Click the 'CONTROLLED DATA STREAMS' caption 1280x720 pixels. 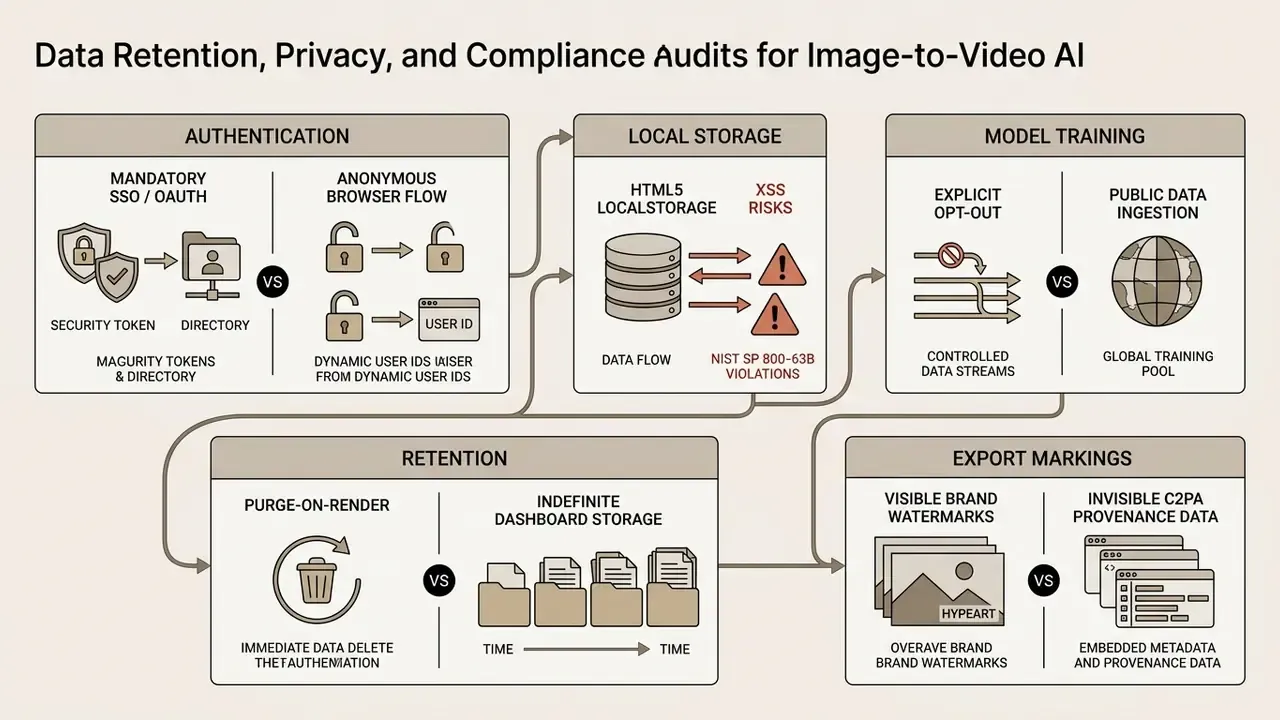pyautogui.click(x=968, y=363)
